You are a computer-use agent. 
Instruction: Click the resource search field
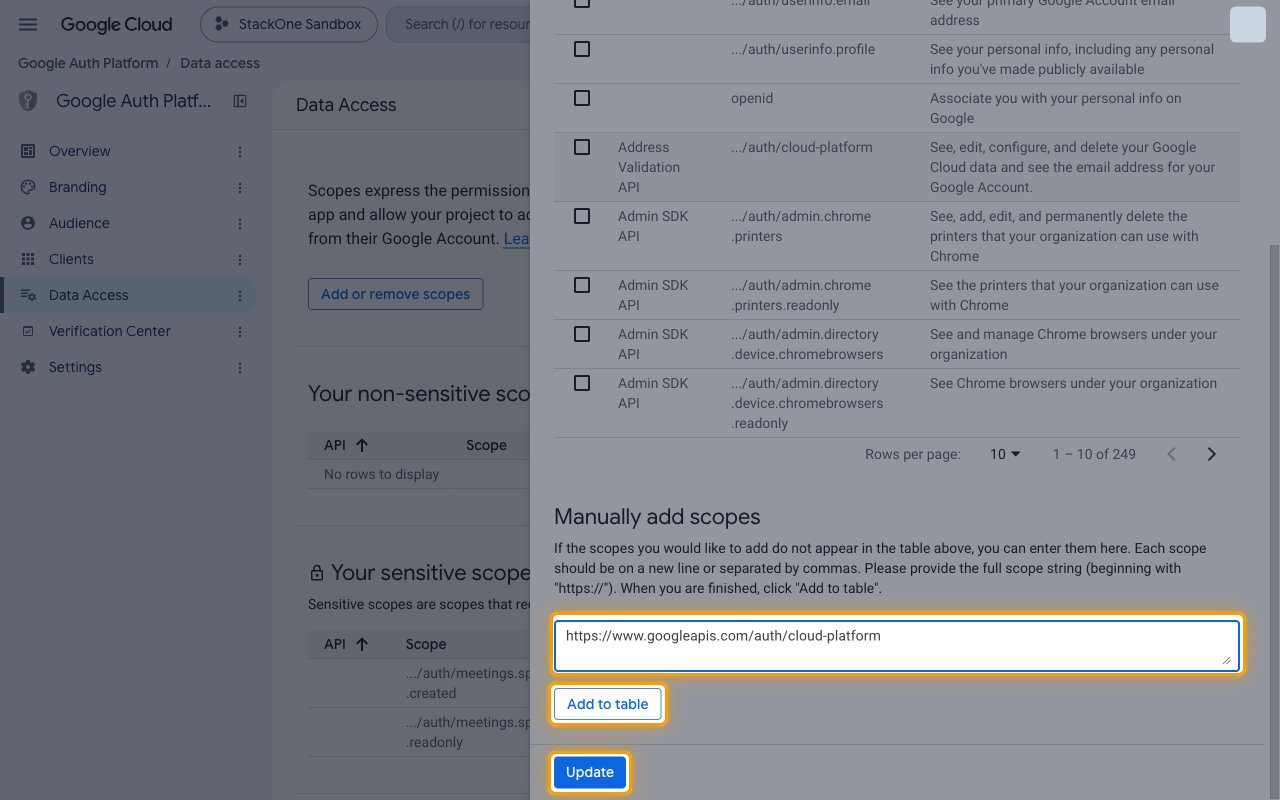[x=458, y=24]
